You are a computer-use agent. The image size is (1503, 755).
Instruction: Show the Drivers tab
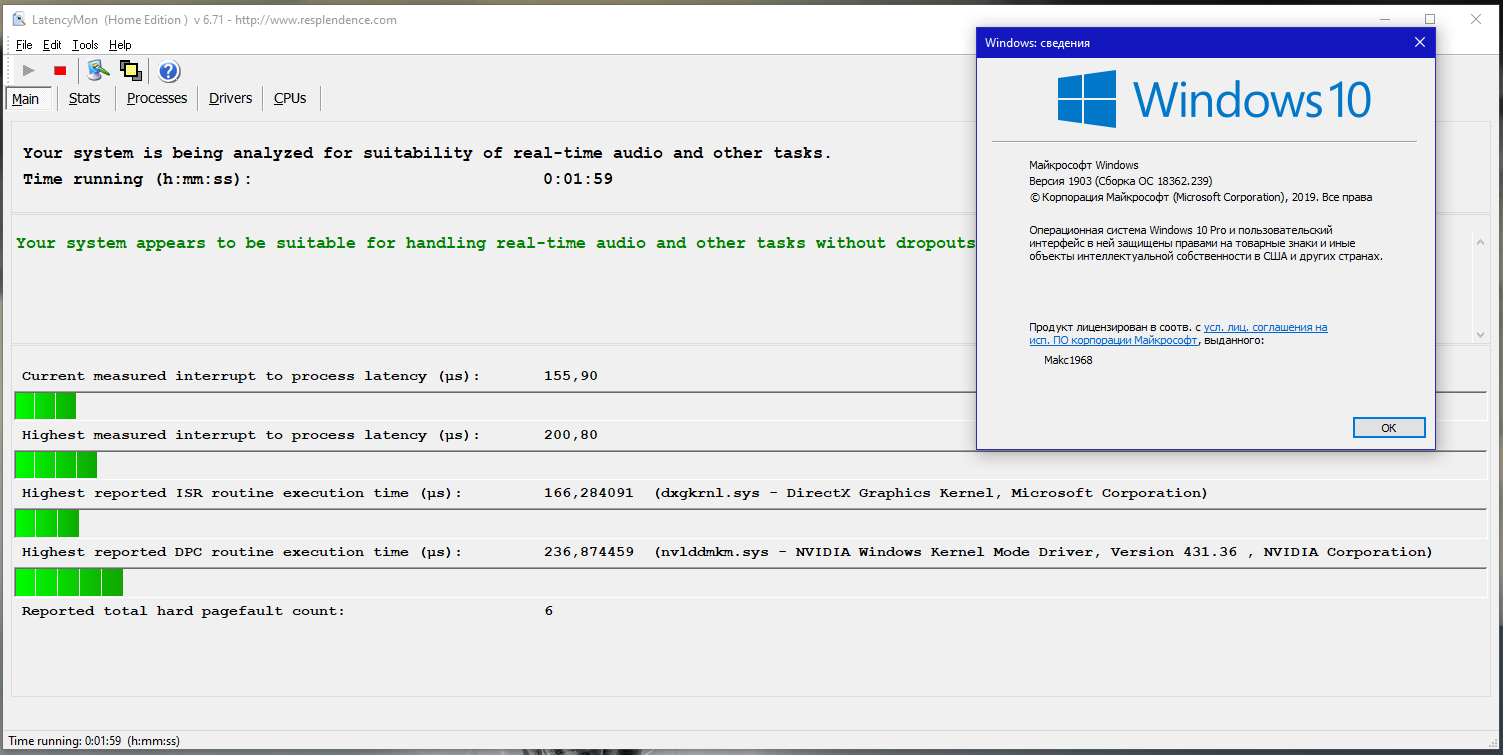[x=230, y=98]
